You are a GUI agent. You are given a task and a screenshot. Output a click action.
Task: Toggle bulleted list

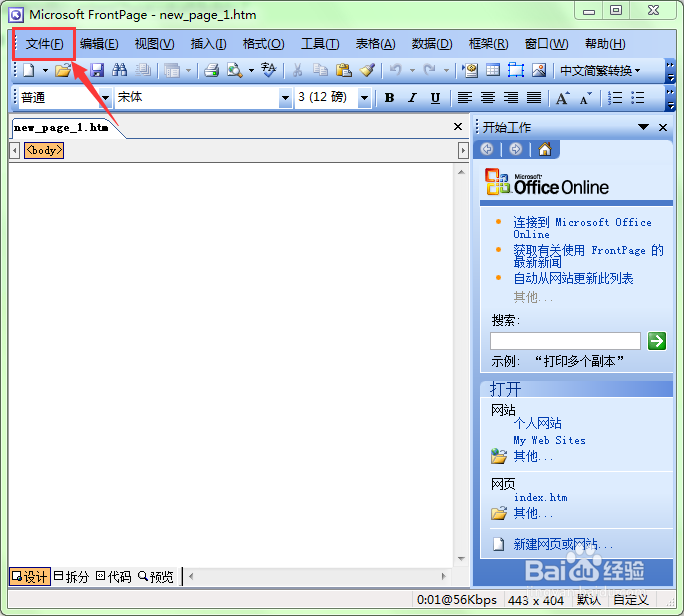[x=637, y=97]
